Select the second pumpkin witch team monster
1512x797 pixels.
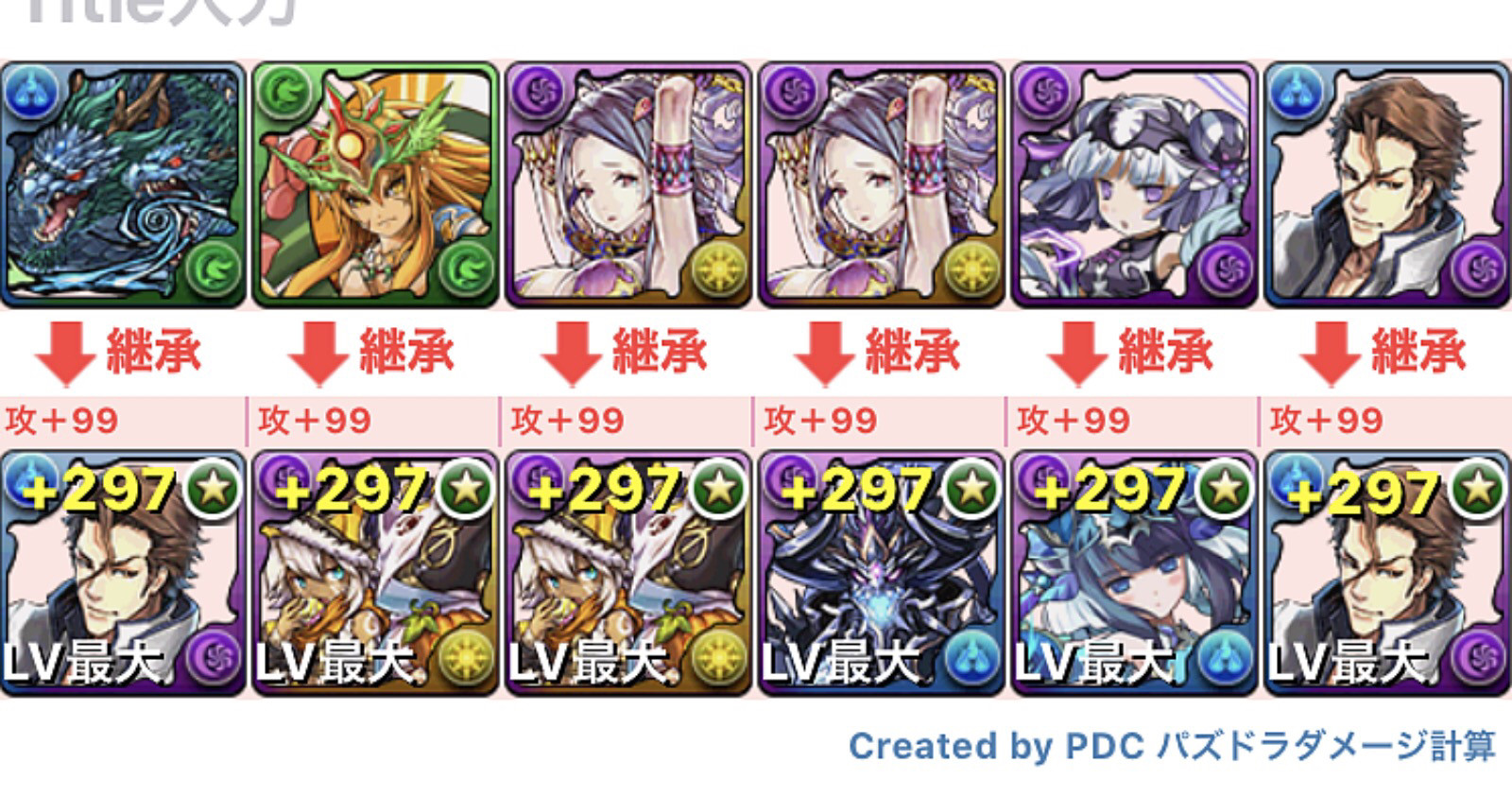pyautogui.click(x=627, y=574)
